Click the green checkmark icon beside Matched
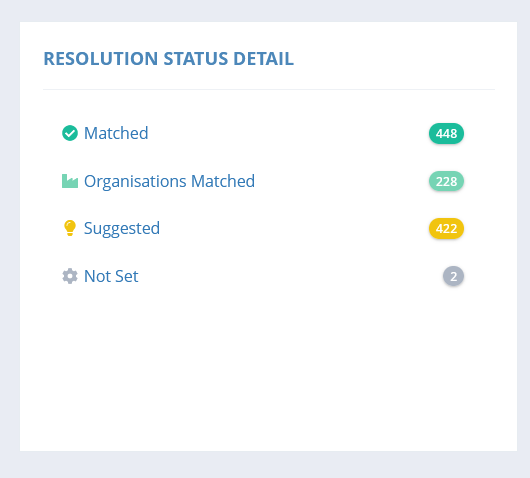The image size is (530, 478). pos(70,133)
